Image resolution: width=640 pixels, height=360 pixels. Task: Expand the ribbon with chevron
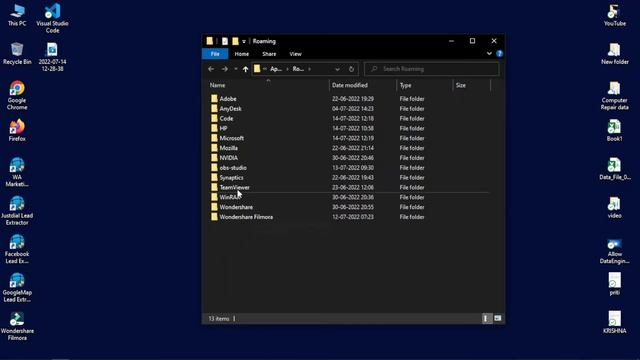pyautogui.click(x=489, y=53)
